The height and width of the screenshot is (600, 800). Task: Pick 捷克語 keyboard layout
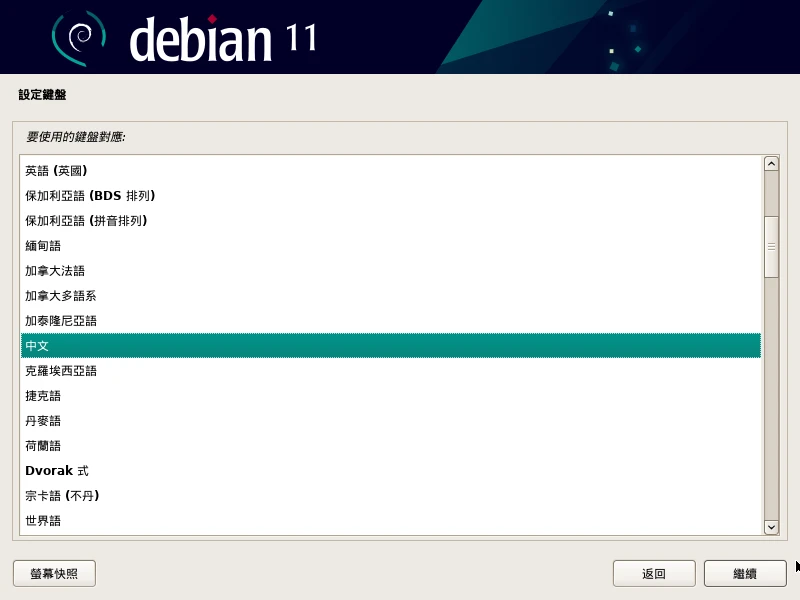43,396
